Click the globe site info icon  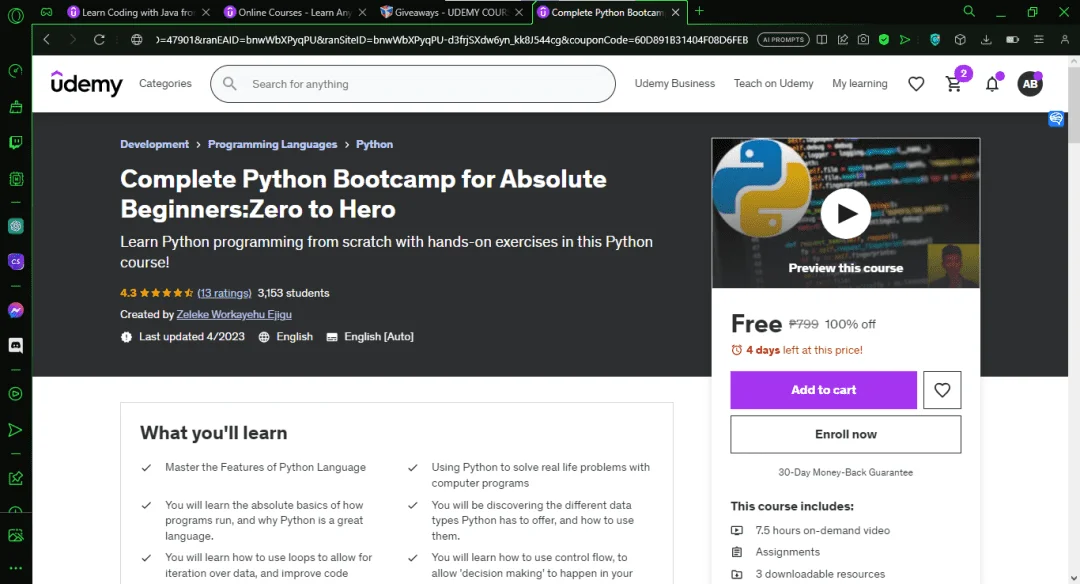[136, 40]
